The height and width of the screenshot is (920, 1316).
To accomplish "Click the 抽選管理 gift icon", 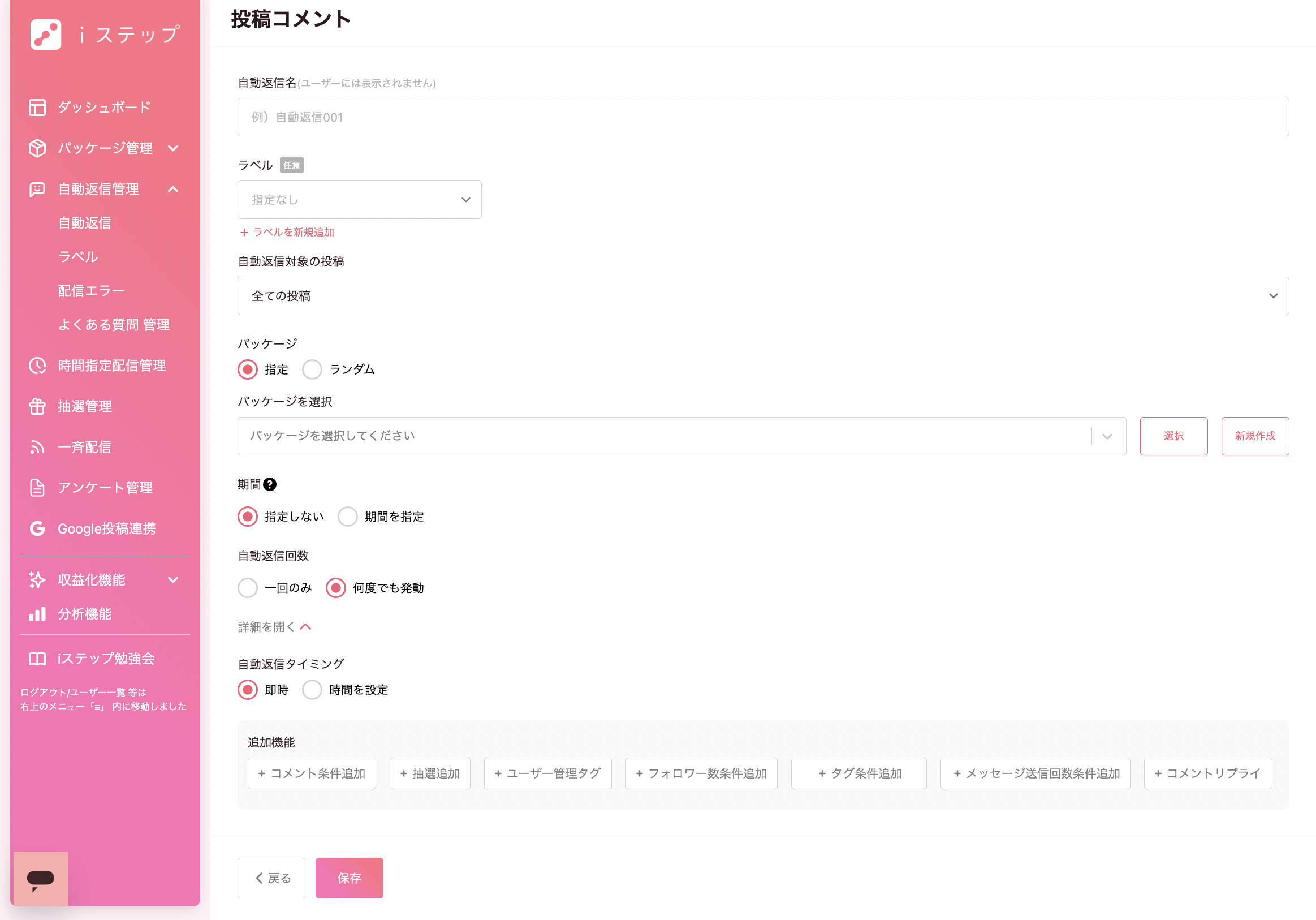I will (x=37, y=406).
